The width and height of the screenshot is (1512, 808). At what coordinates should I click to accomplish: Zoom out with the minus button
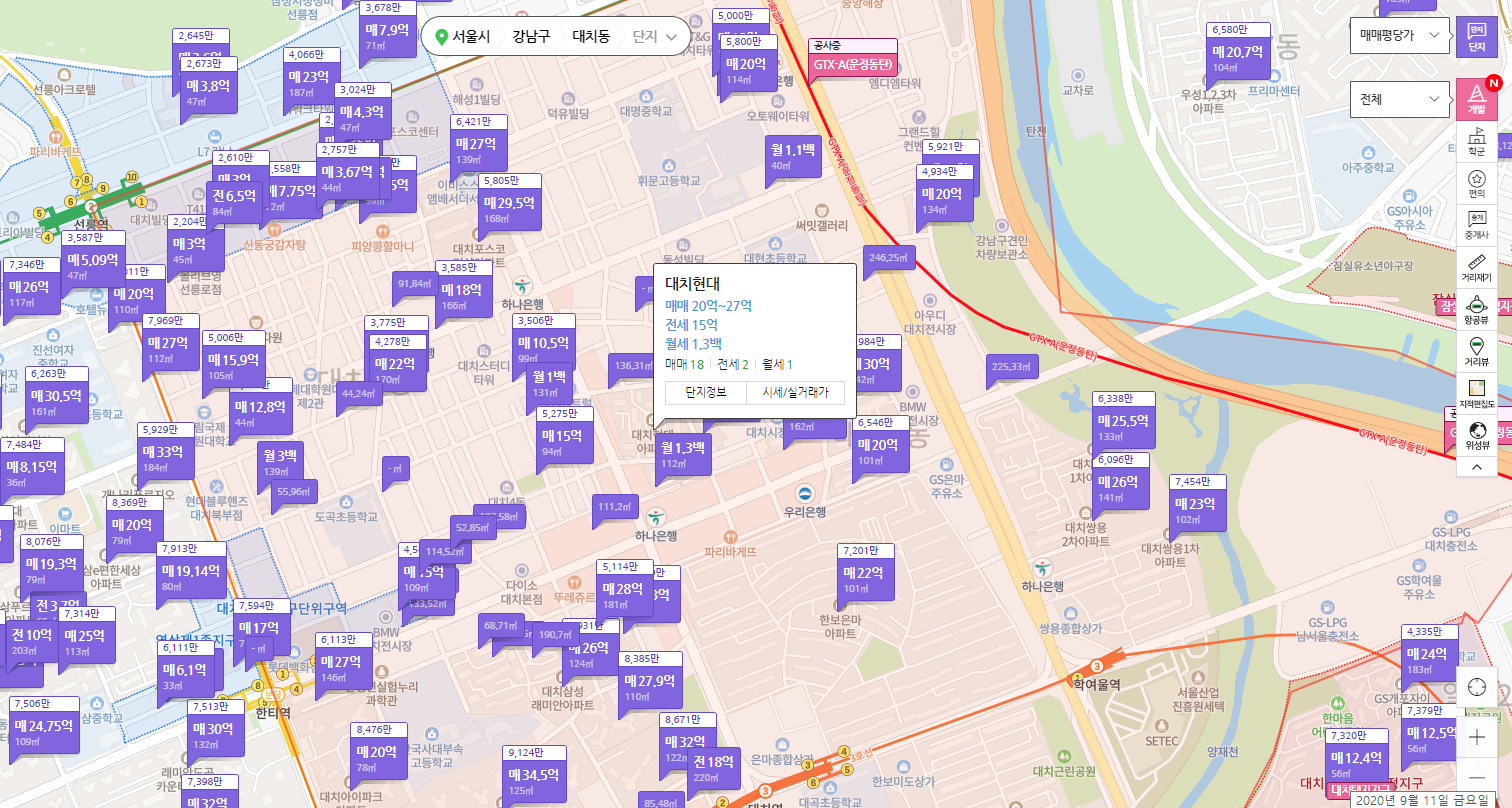coord(1477,777)
